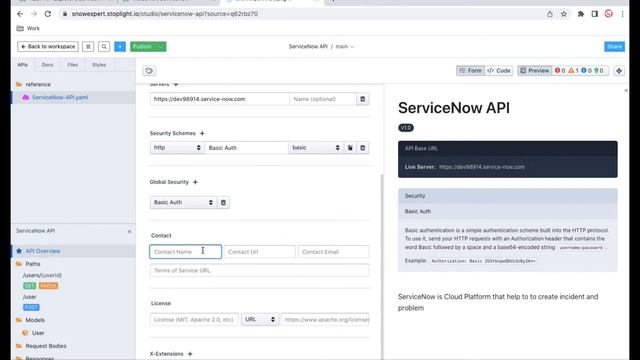Image resolution: width=640 pixels, height=360 pixels.
Task: Open the browser share icon
Action: tap(550, 14)
